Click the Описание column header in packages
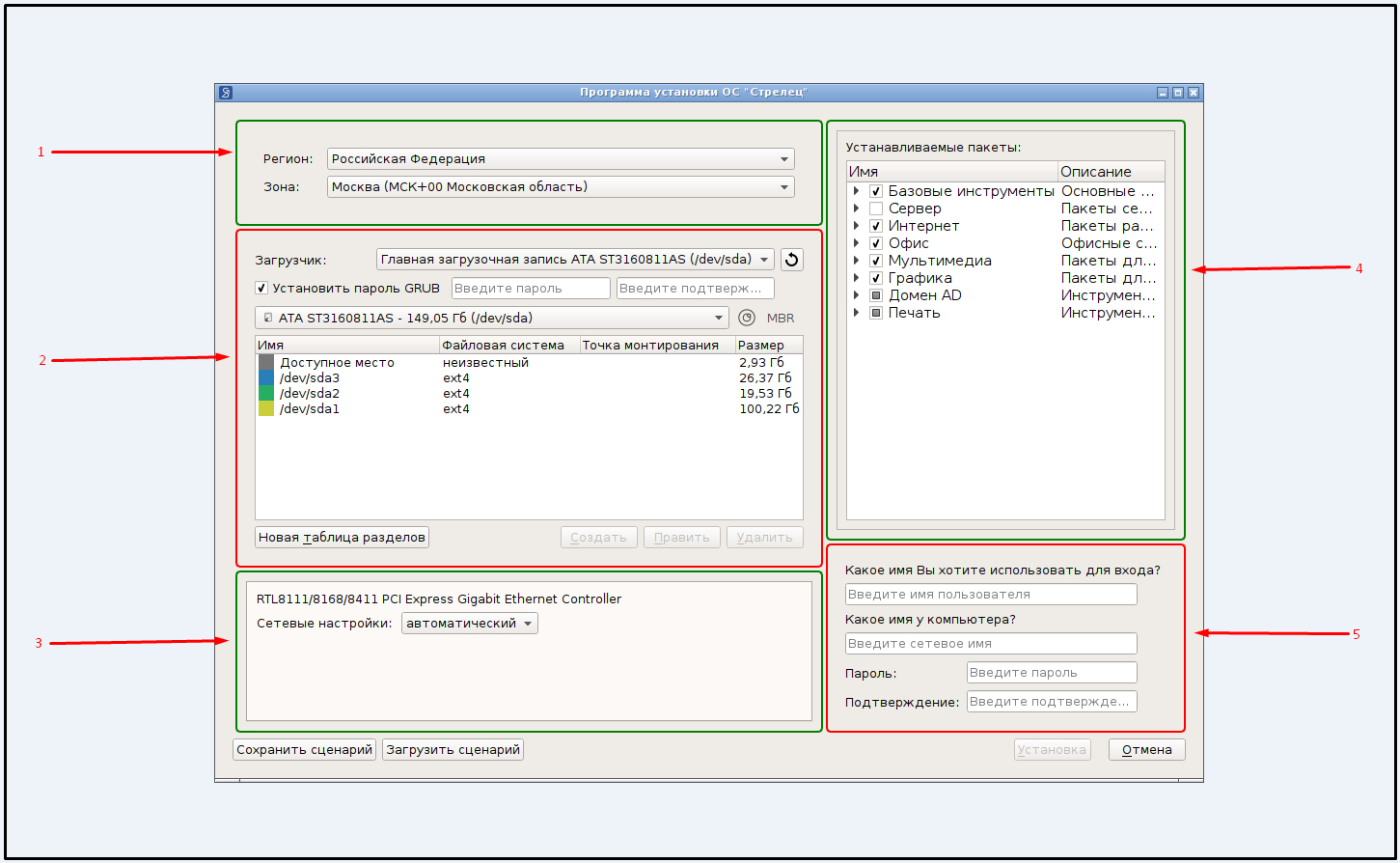Image resolution: width=1400 pixels, height=863 pixels. [x=1112, y=172]
